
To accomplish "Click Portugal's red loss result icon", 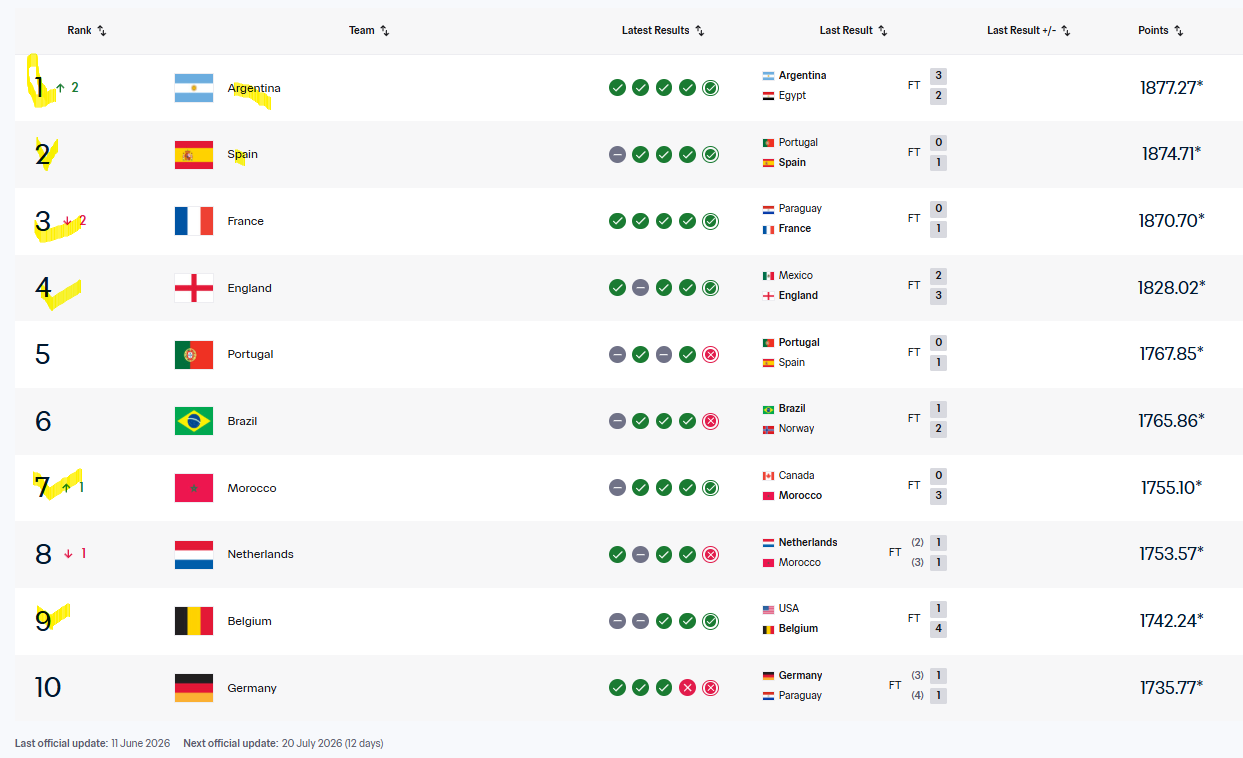I will point(711,354).
